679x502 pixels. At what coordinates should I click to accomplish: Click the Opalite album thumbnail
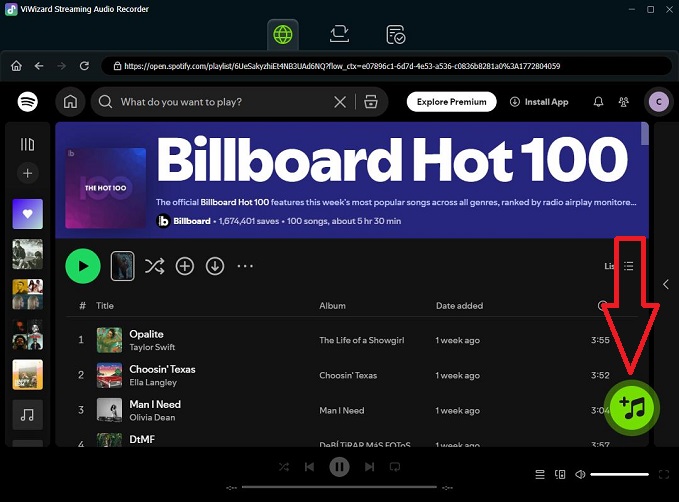(109, 340)
